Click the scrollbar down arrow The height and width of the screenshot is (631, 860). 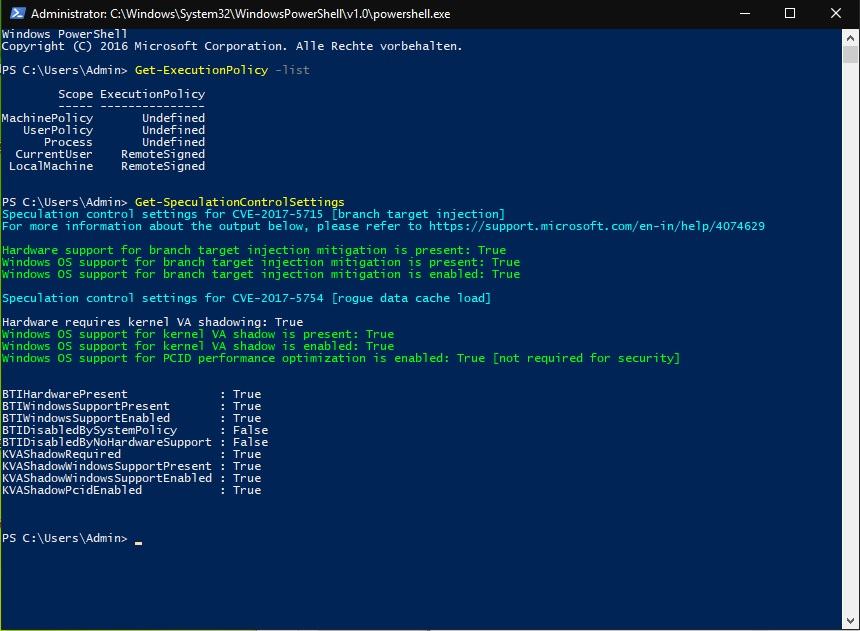(x=851, y=622)
